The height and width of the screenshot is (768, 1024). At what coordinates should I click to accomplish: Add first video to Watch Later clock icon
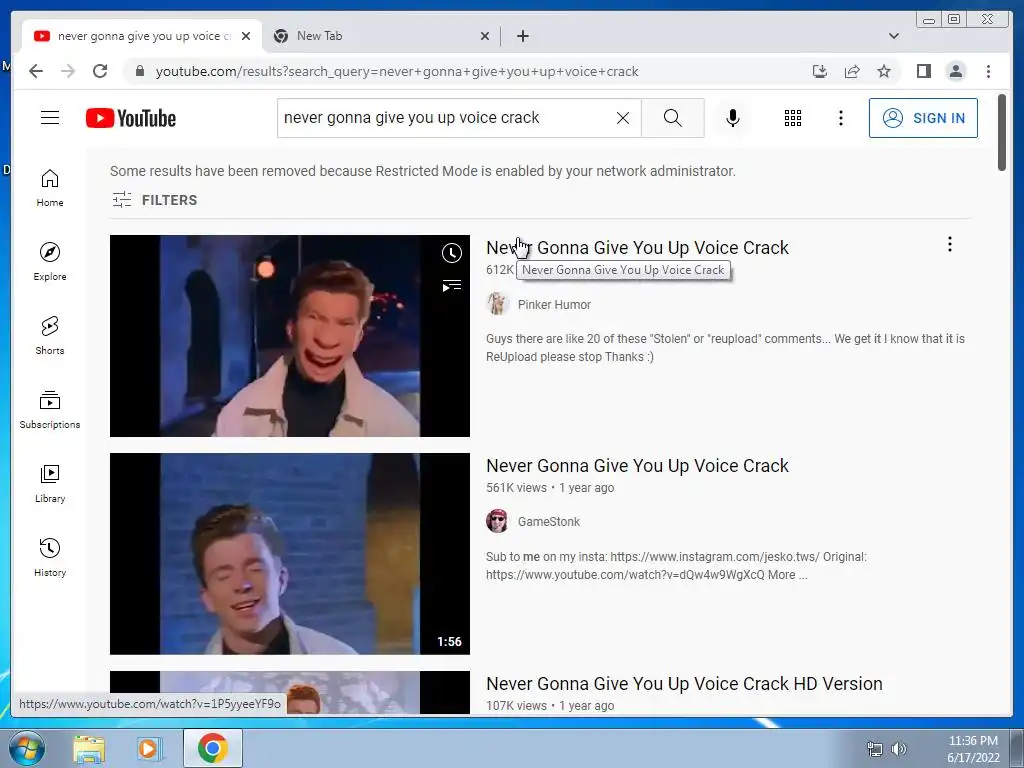point(451,253)
